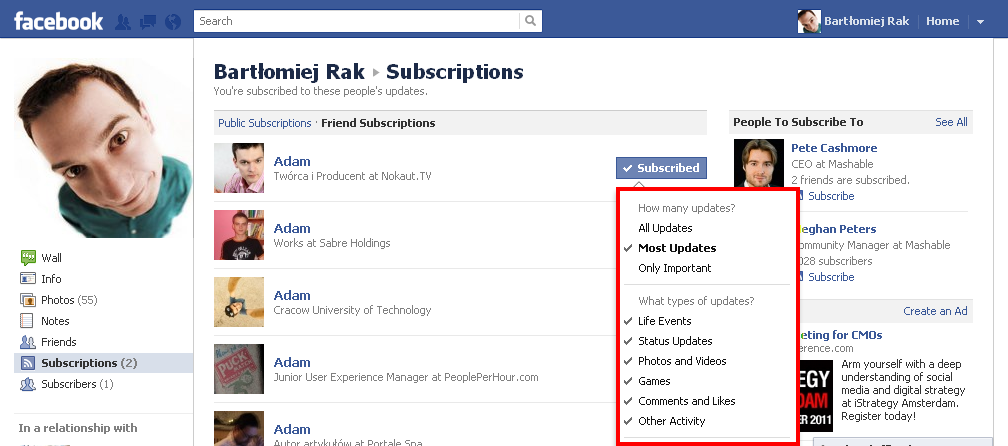
Task: Focus the Search input field
Action: (357, 21)
